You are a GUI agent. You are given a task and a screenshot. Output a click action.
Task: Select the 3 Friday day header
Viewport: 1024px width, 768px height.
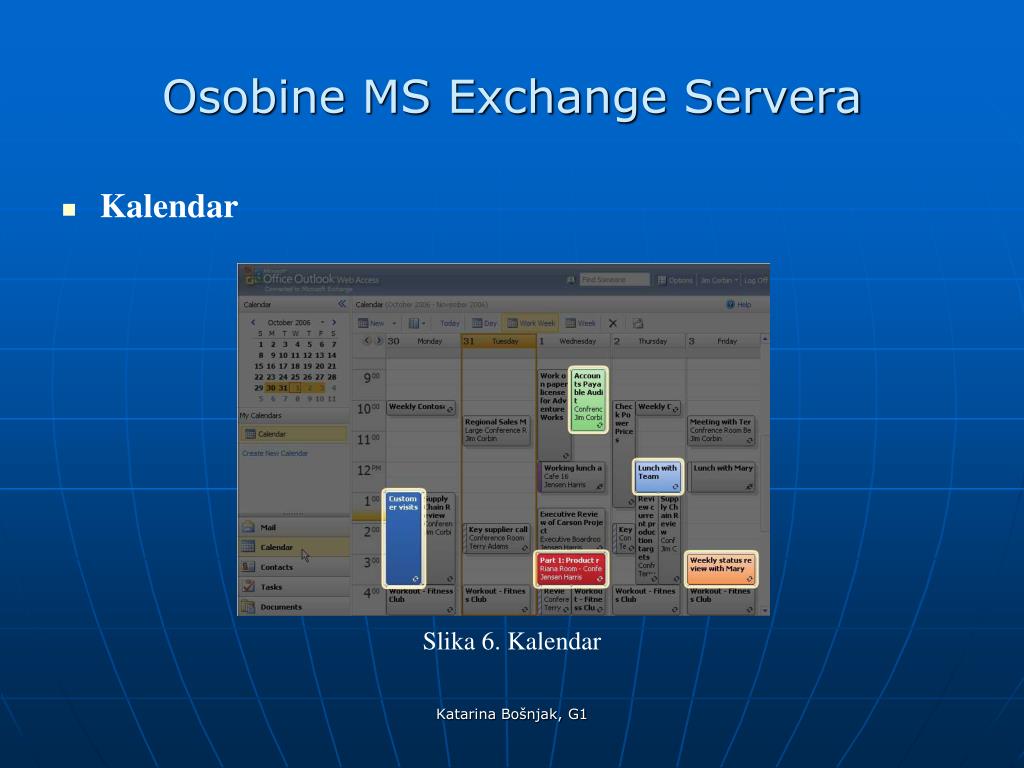tap(723, 341)
